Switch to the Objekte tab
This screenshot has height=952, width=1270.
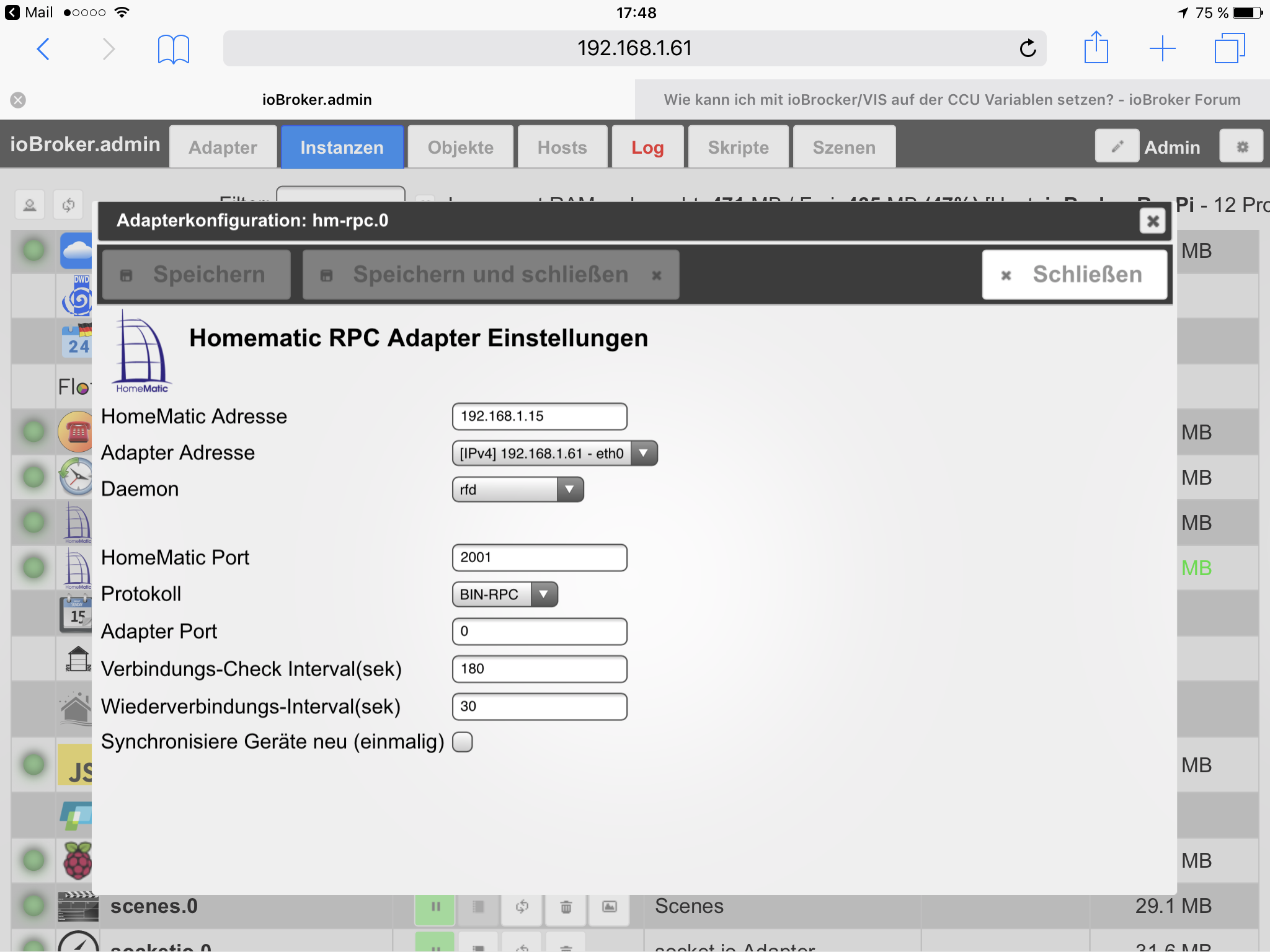tap(461, 148)
